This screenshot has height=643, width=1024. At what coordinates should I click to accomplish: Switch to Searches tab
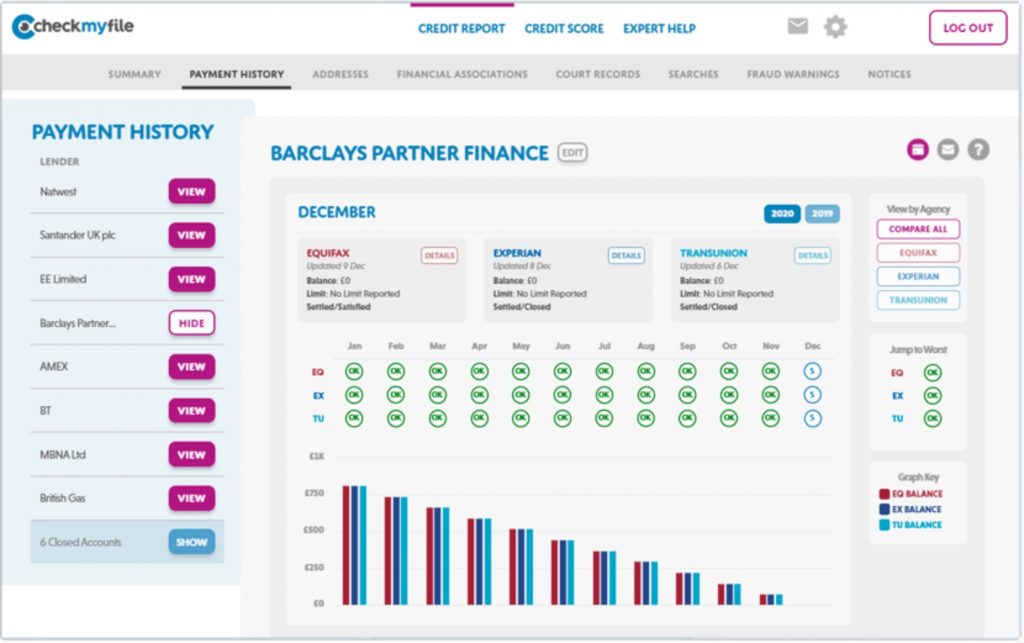(693, 74)
